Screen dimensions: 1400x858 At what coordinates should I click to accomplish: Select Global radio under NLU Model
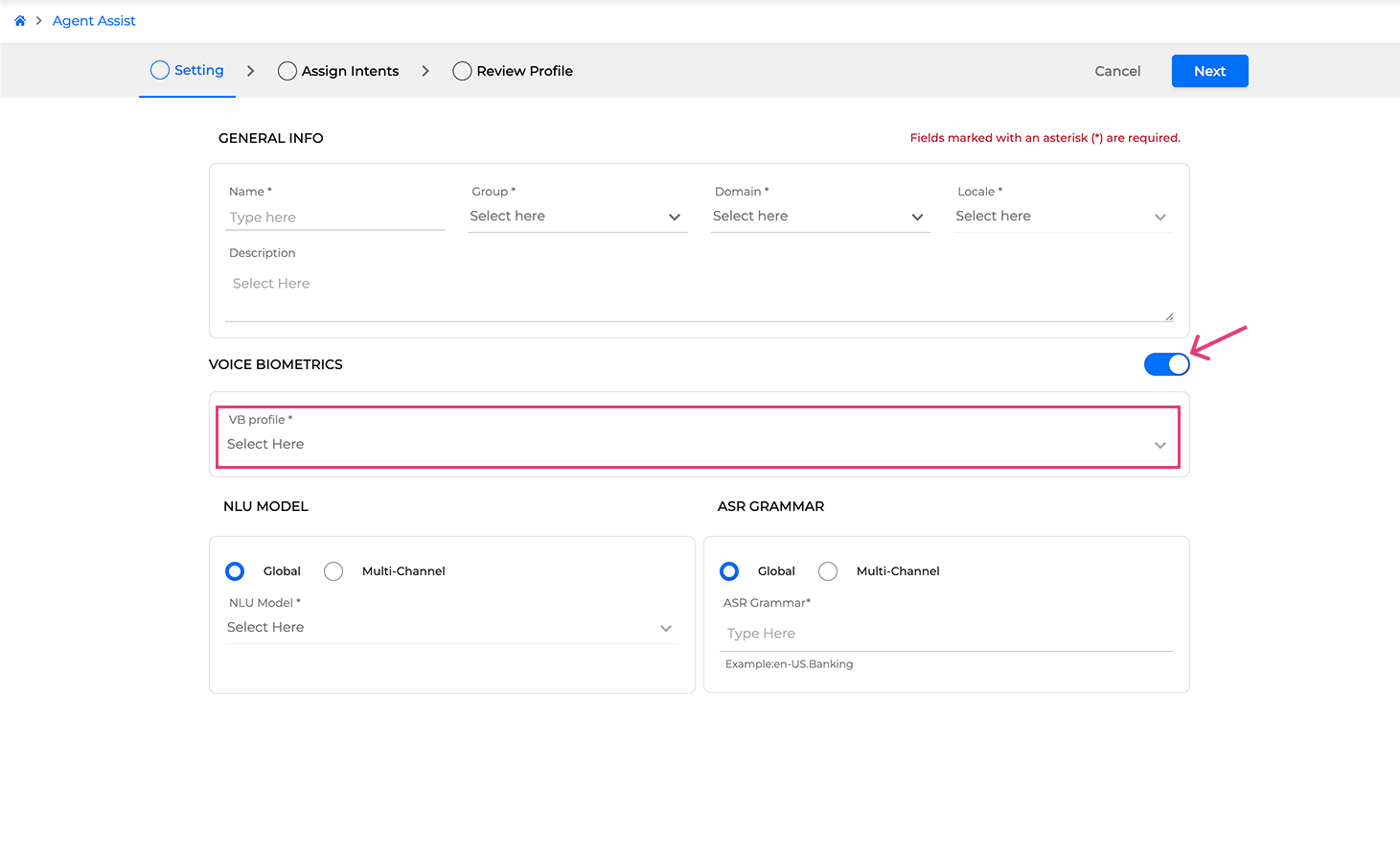(235, 571)
